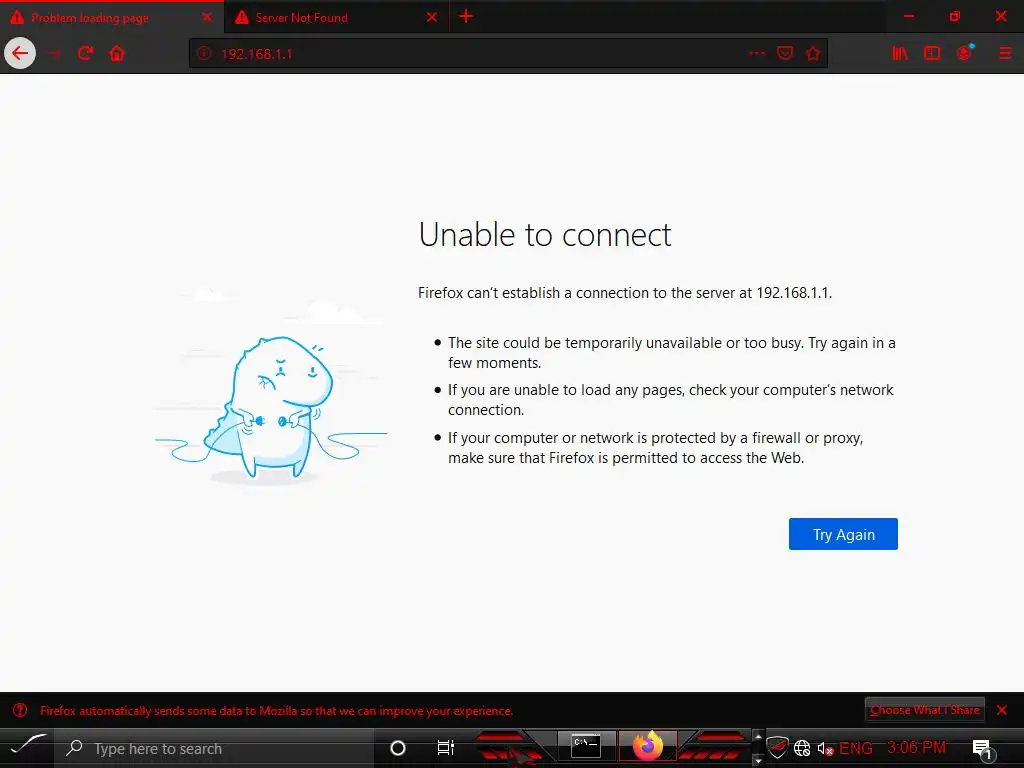Bookmark this page with the star

pos(812,54)
